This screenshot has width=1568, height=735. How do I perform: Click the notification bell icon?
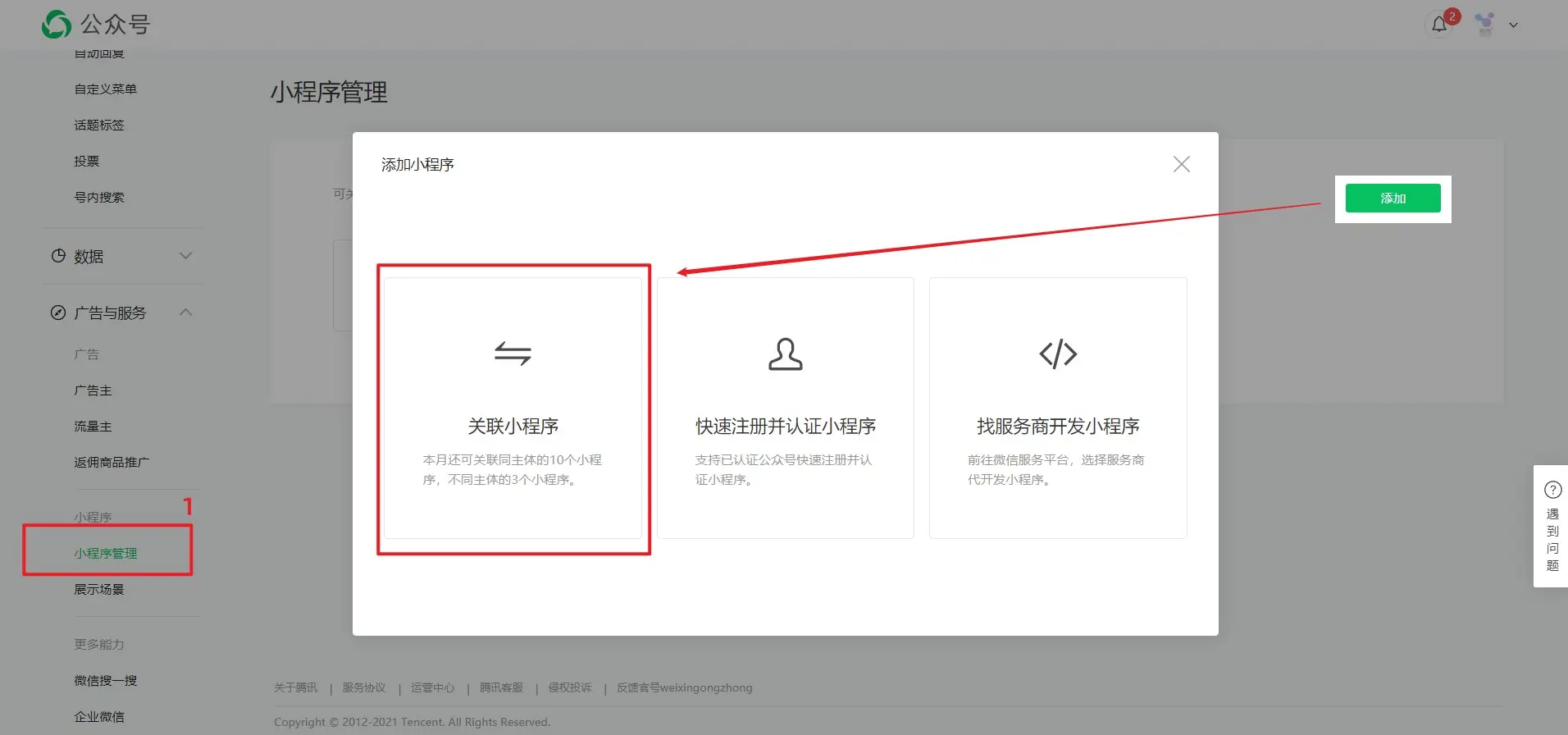[x=1439, y=25]
